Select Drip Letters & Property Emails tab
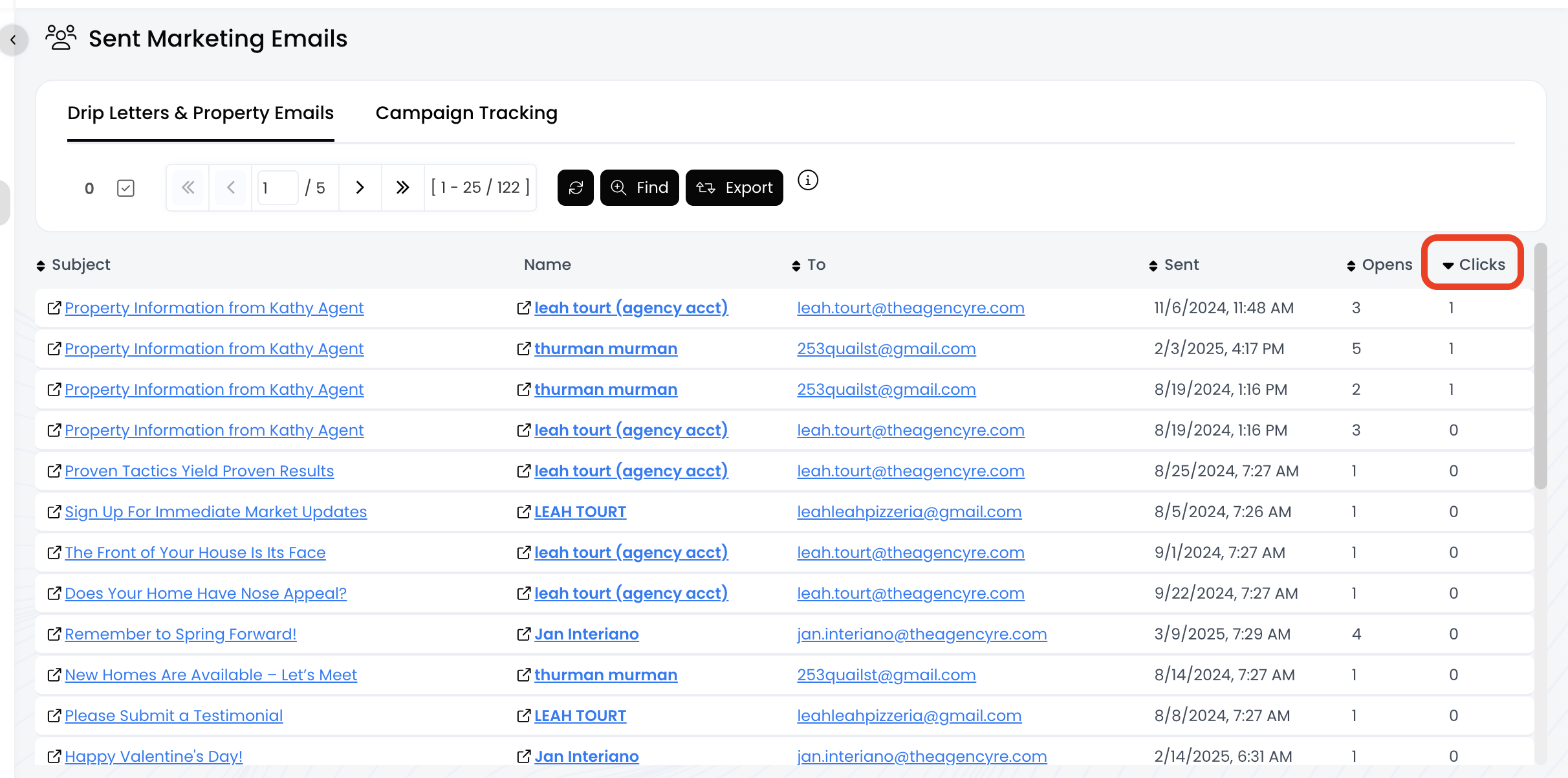 [x=201, y=113]
